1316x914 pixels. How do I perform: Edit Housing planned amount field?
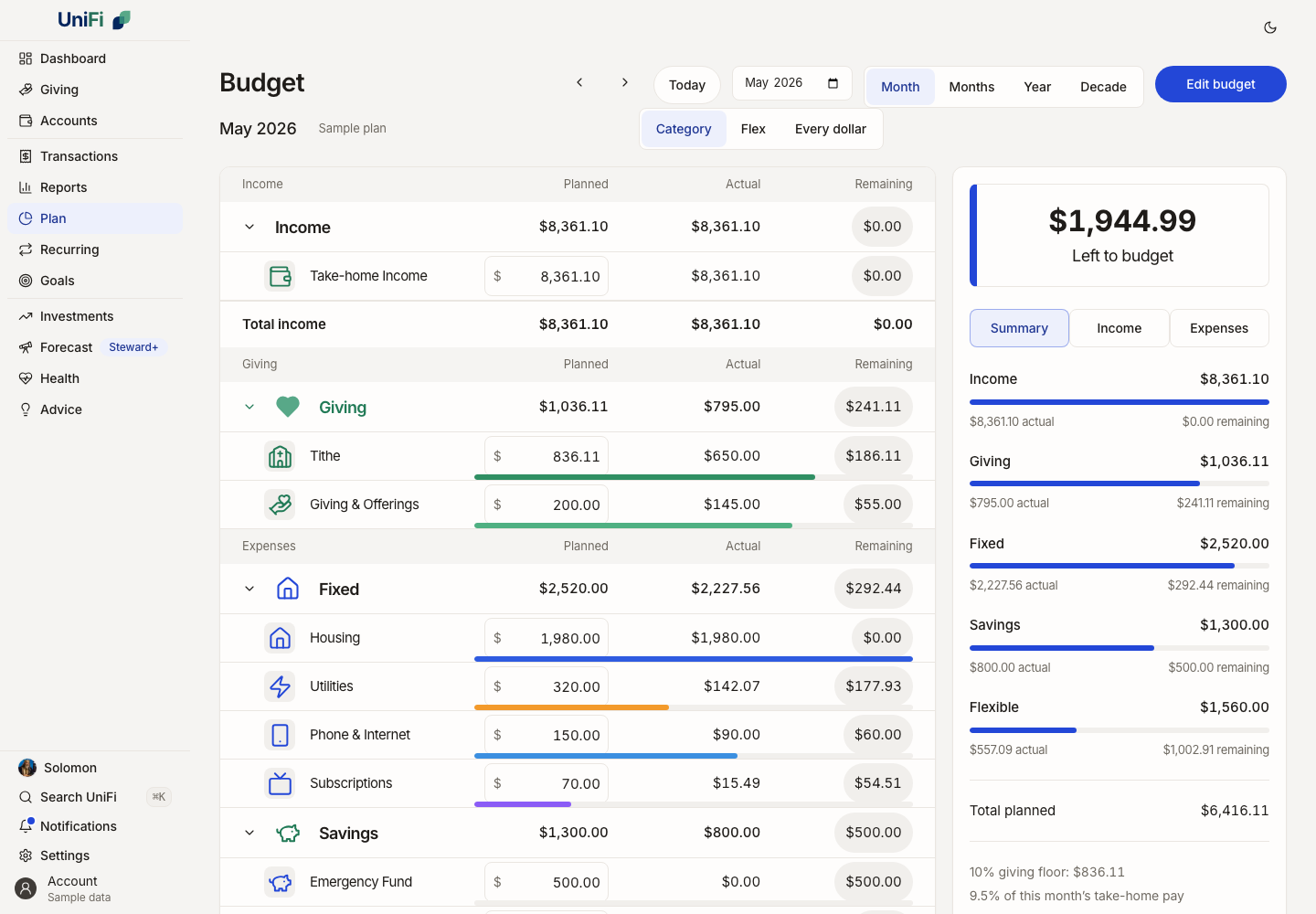[x=547, y=638]
